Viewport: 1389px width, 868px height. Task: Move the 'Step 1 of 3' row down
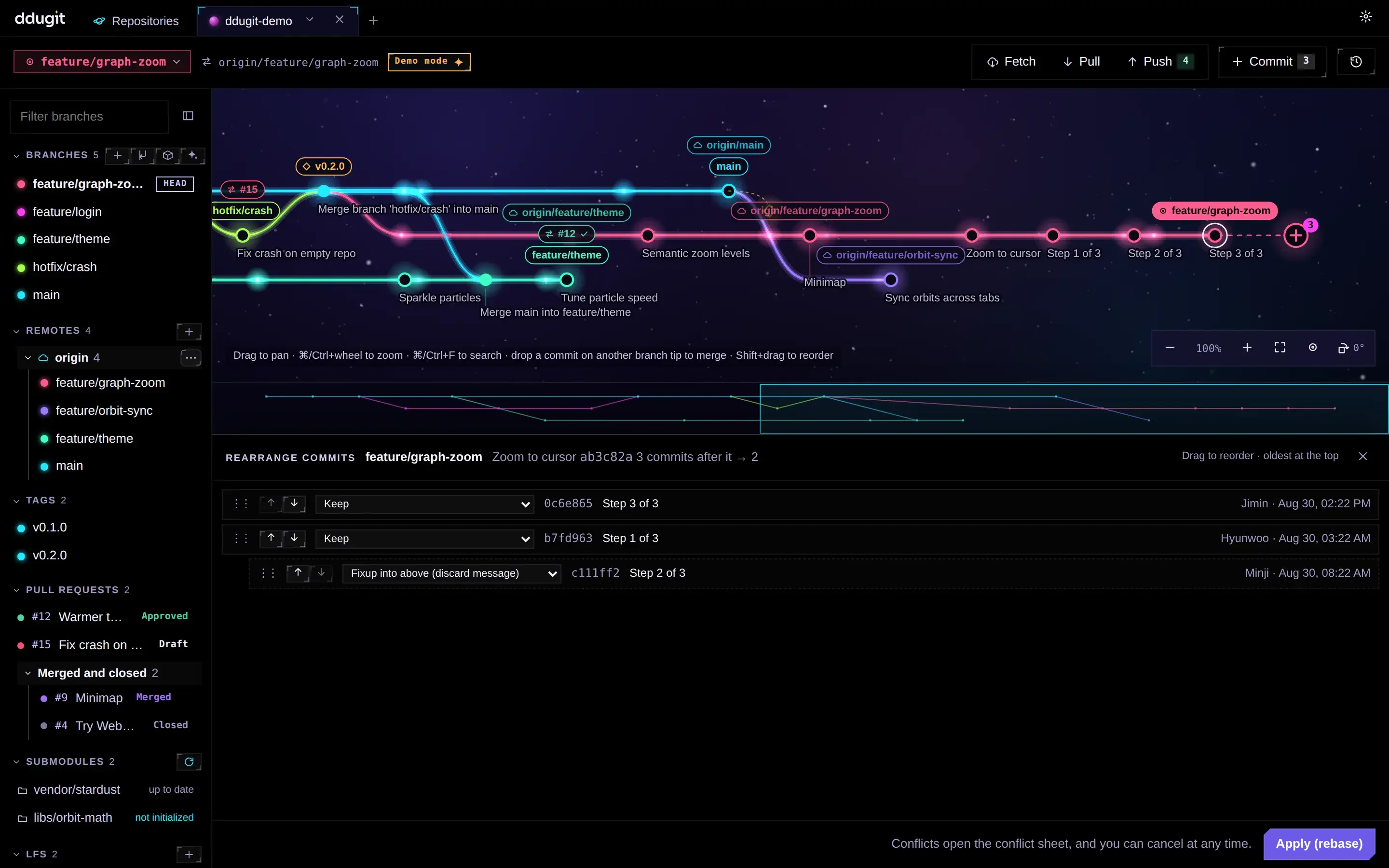[294, 538]
